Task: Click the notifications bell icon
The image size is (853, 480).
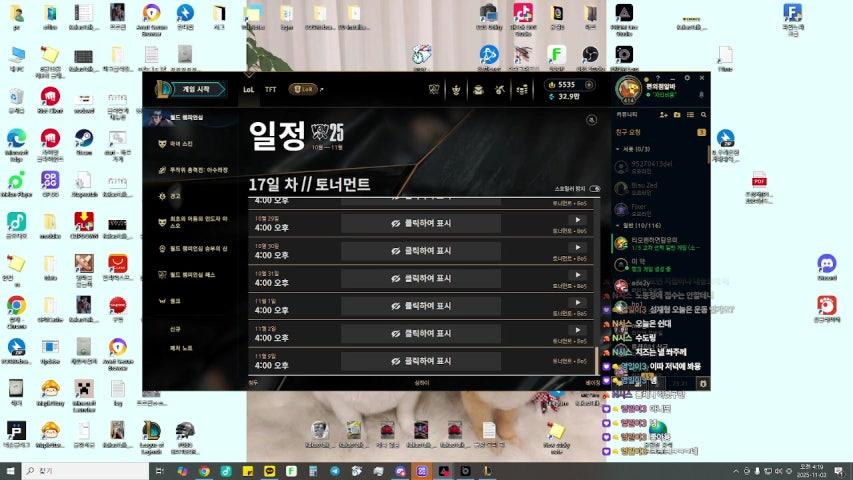Action: (701, 95)
